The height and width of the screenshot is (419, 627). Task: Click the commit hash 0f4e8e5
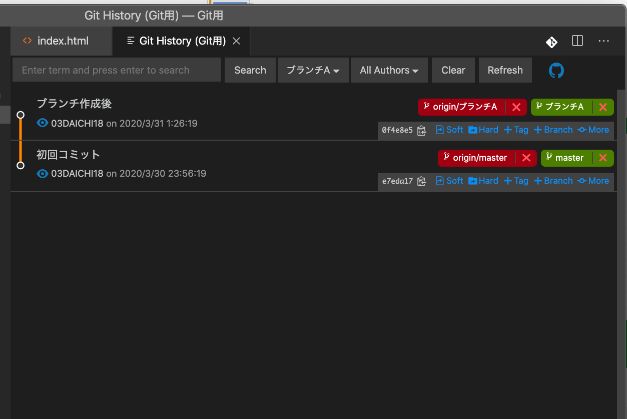coord(397,130)
